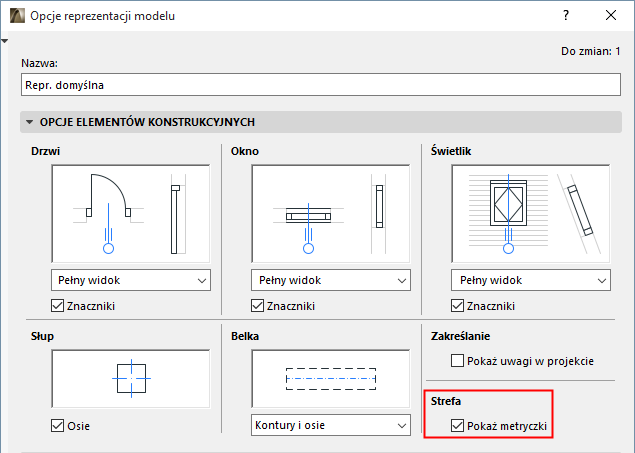Collapse Opcje elementów konstrukcyjnych section
Viewport: 635px width, 453px height.
point(28,122)
